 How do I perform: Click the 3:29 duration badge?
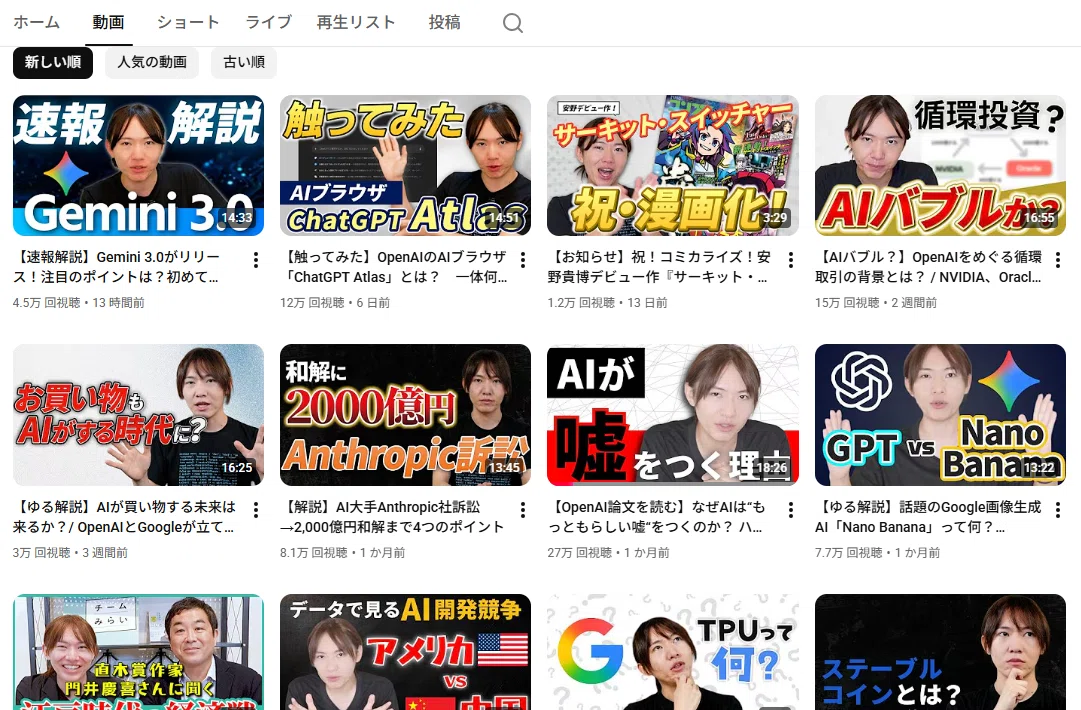coord(775,218)
